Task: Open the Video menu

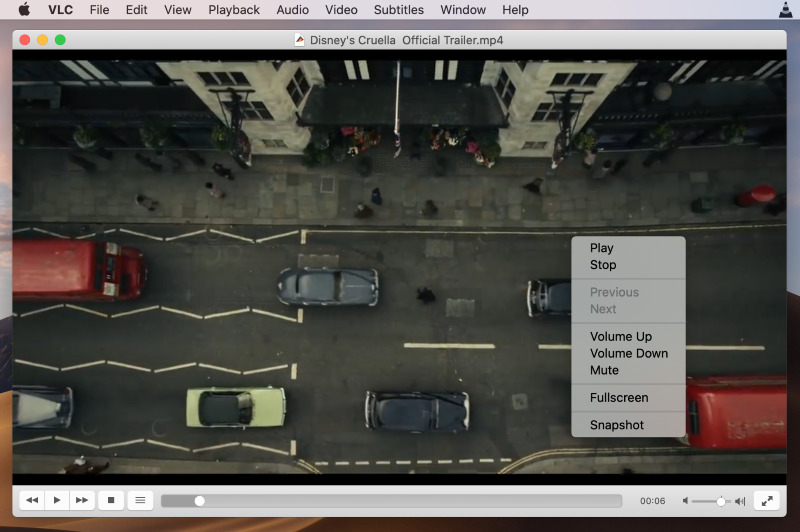Action: [341, 10]
